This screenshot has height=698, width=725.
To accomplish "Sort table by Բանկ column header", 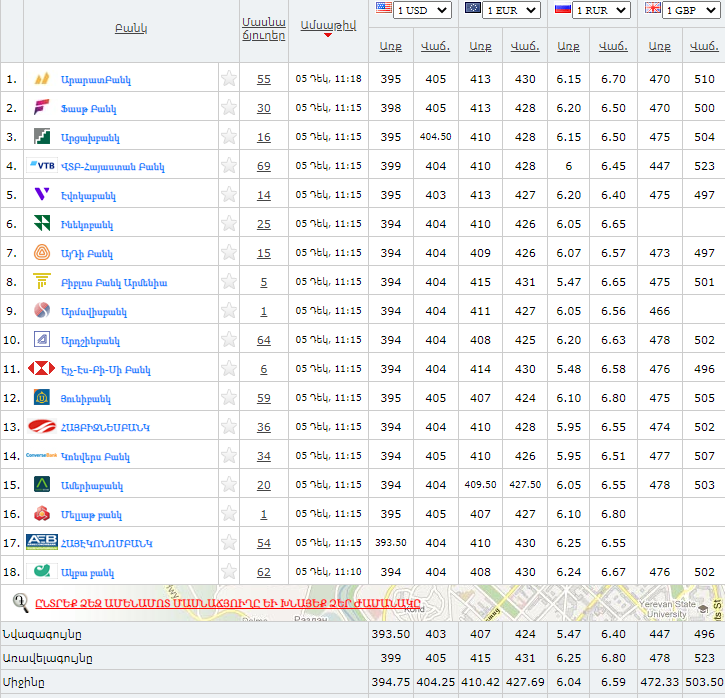I will [131, 28].
